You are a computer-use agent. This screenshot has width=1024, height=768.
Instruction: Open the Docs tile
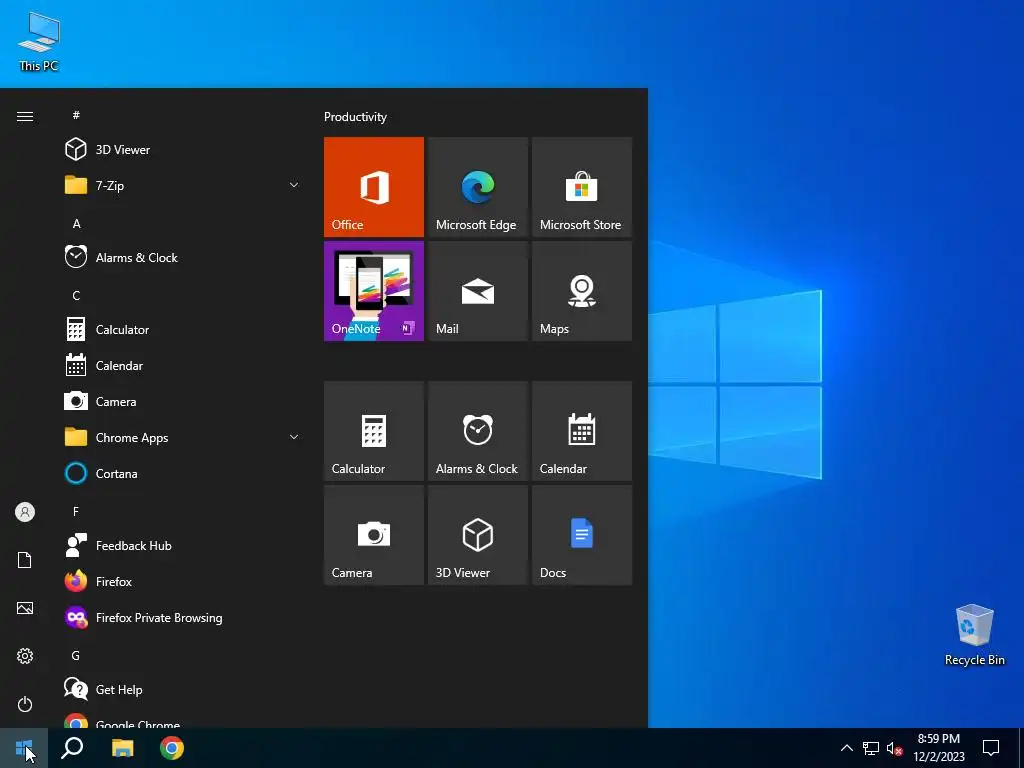(x=582, y=535)
